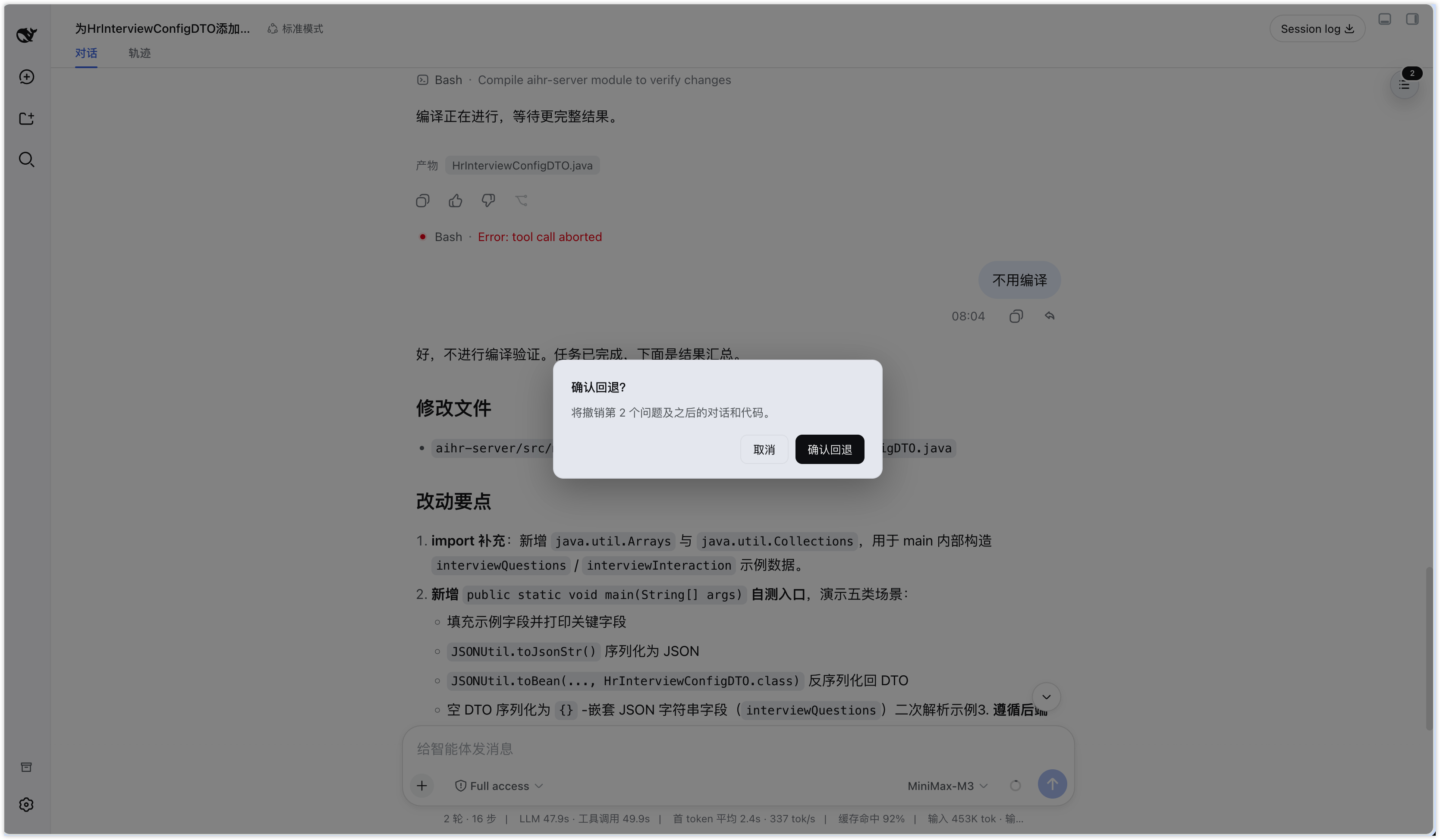Click the 修改文件 heading

tap(453, 408)
